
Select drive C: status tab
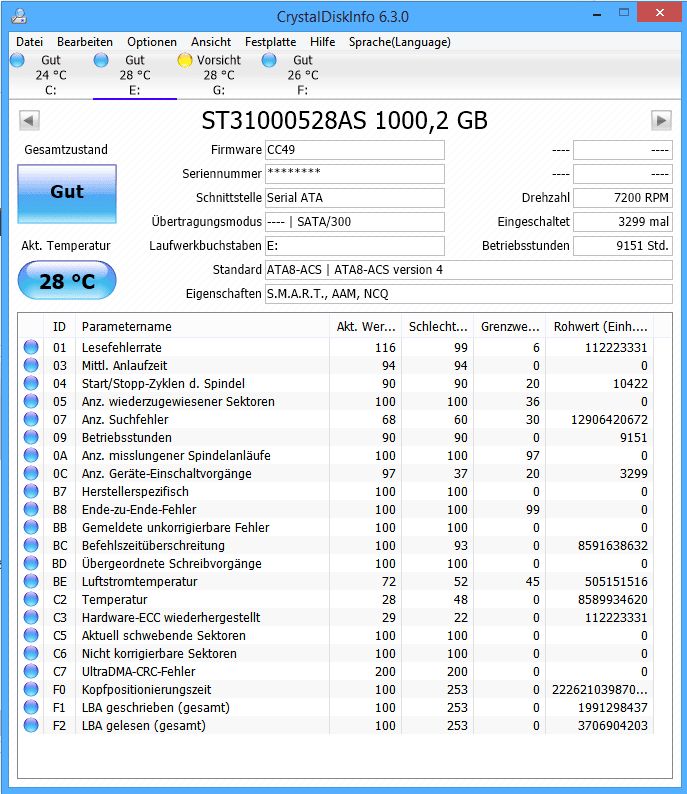(51, 75)
